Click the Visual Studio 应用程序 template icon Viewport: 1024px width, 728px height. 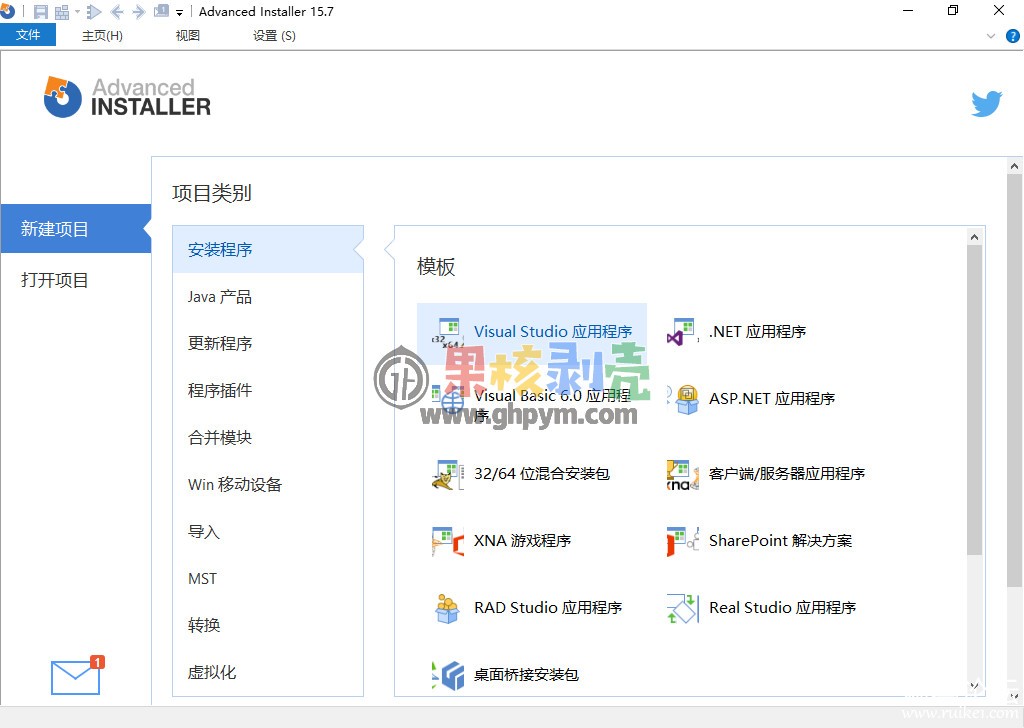pyautogui.click(x=448, y=332)
